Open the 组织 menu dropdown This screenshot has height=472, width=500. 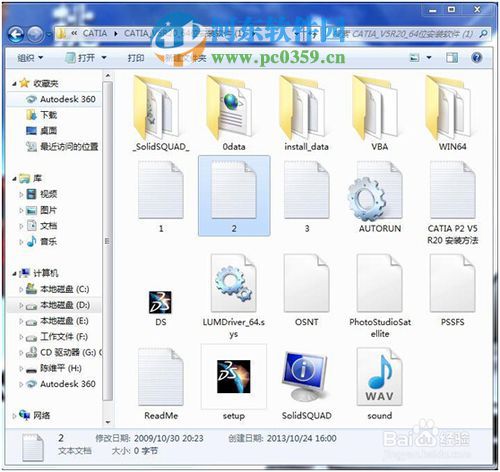(x=30, y=58)
